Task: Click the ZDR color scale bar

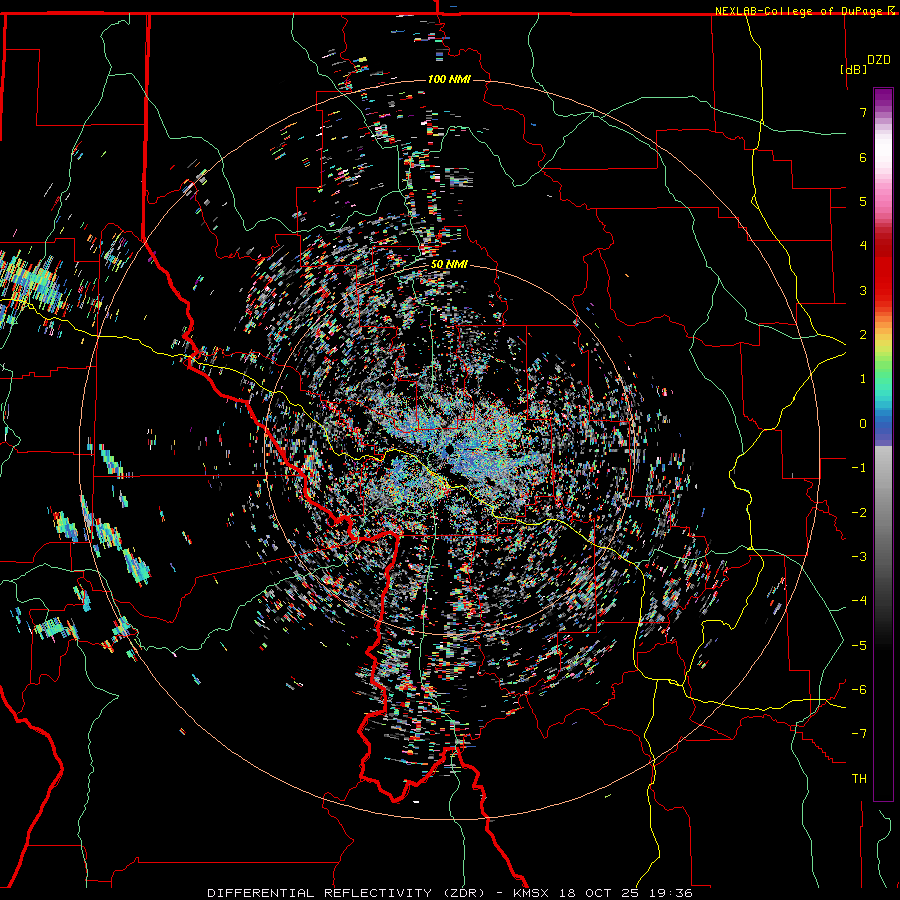Action: [883, 444]
